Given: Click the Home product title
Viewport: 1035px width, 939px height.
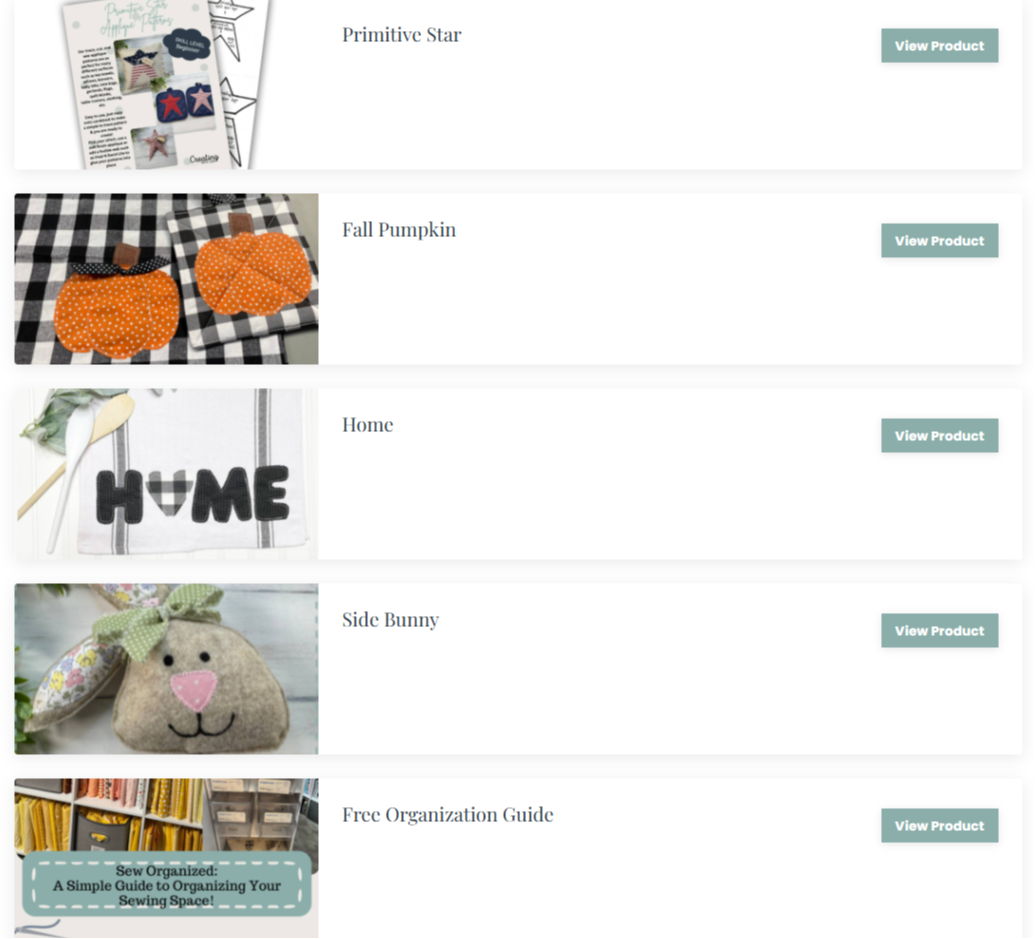Looking at the screenshot, I should point(368,424).
